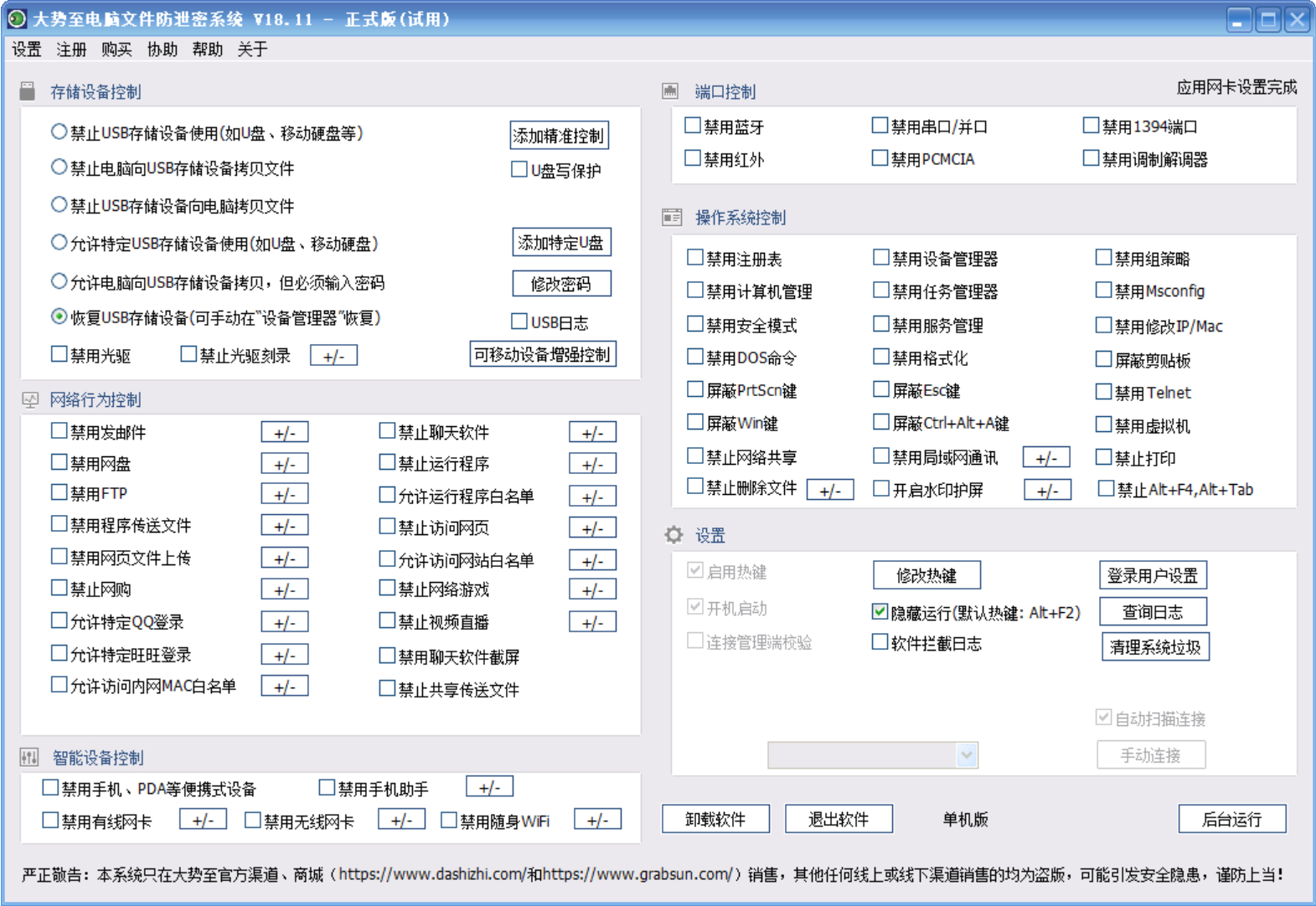The width and height of the screenshot is (1316, 906).
Task: Expand +/- list for 禁用发邮件
Action: (285, 433)
